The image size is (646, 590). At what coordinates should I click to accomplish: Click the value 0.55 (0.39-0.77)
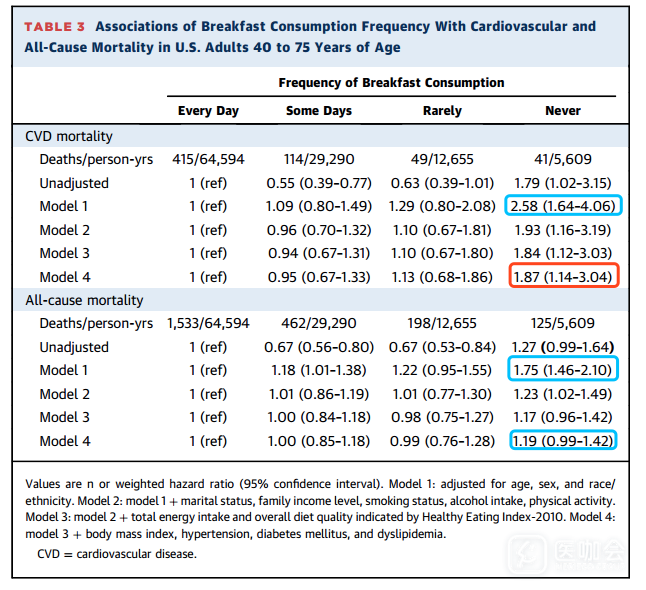coord(319,183)
